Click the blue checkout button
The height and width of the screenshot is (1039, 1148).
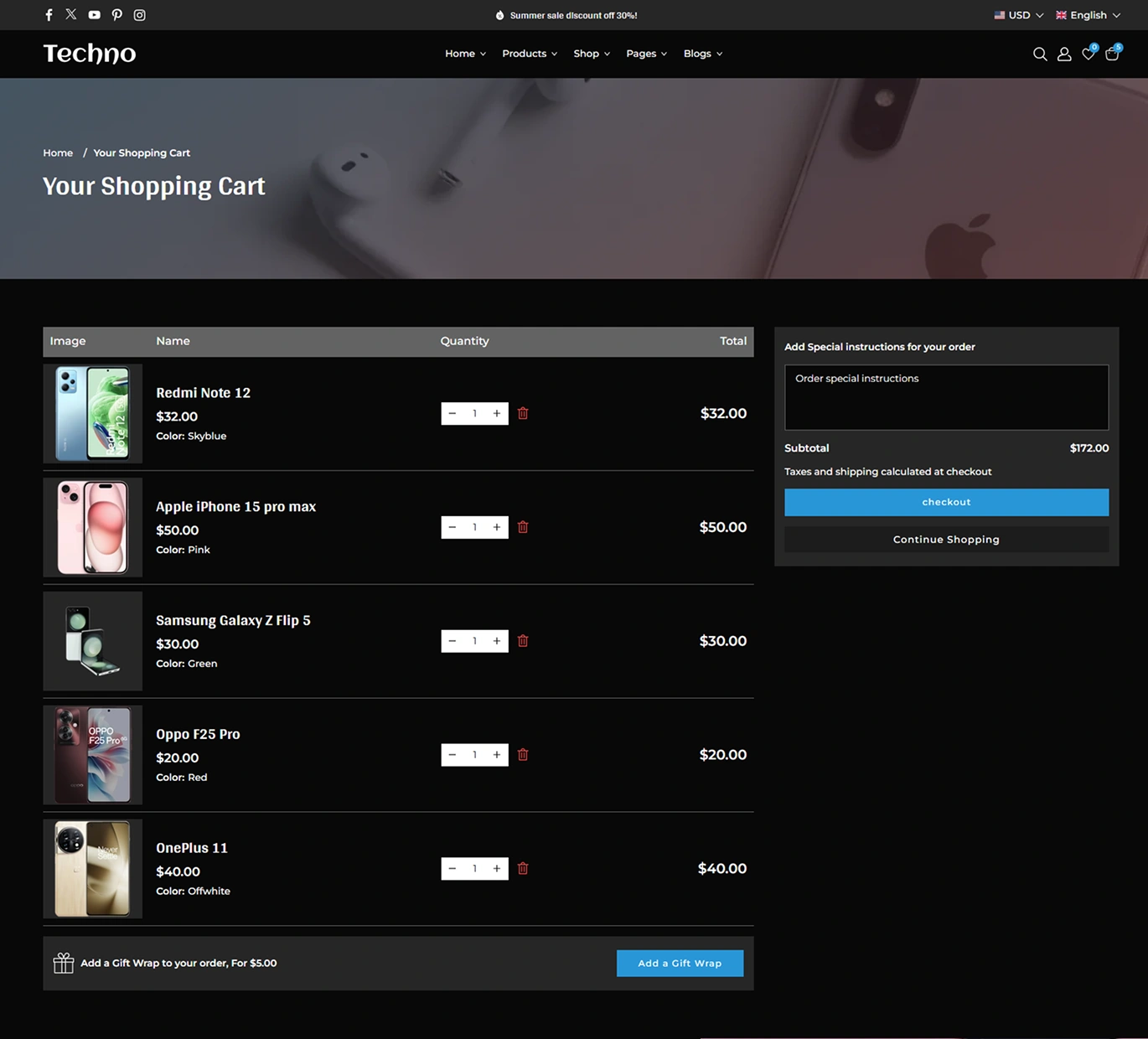pos(946,502)
